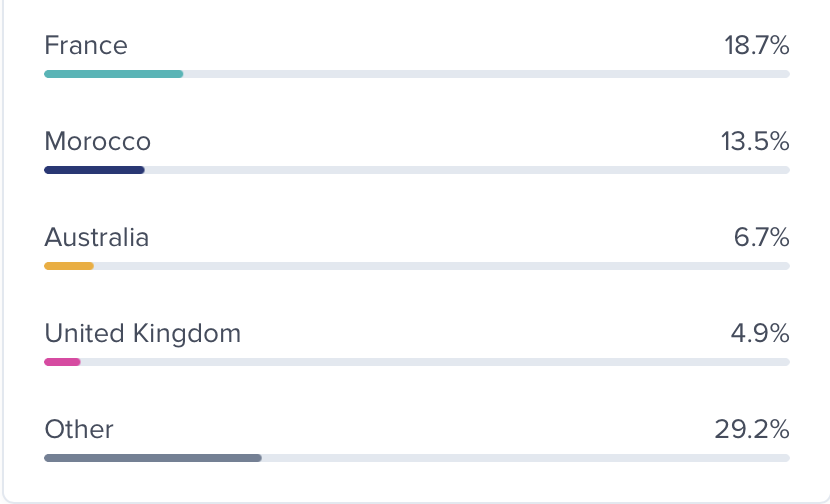Click the Morocco country label
Screen dimensions: 830x504
(x=97, y=142)
